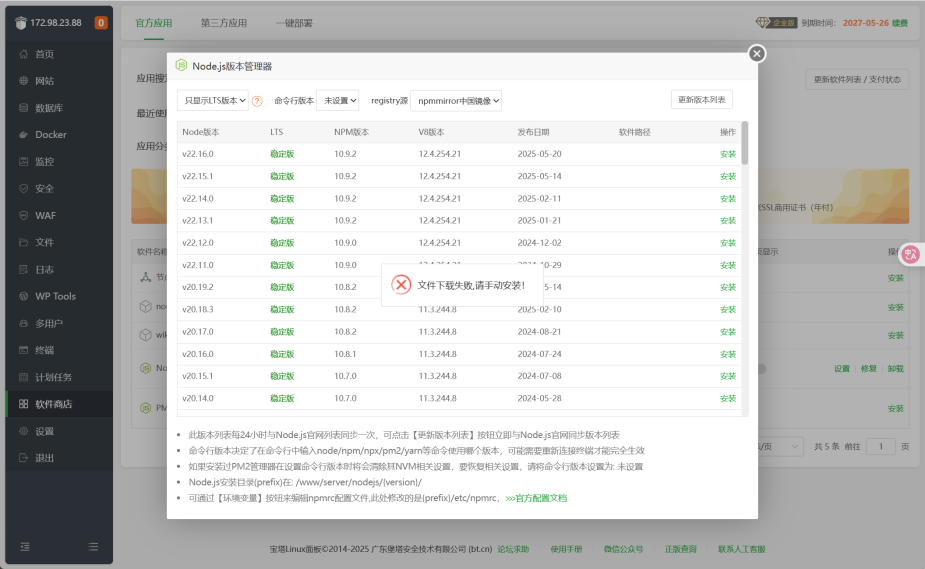Click the 更新版本列表 button
The width and height of the screenshot is (925, 569).
701,100
